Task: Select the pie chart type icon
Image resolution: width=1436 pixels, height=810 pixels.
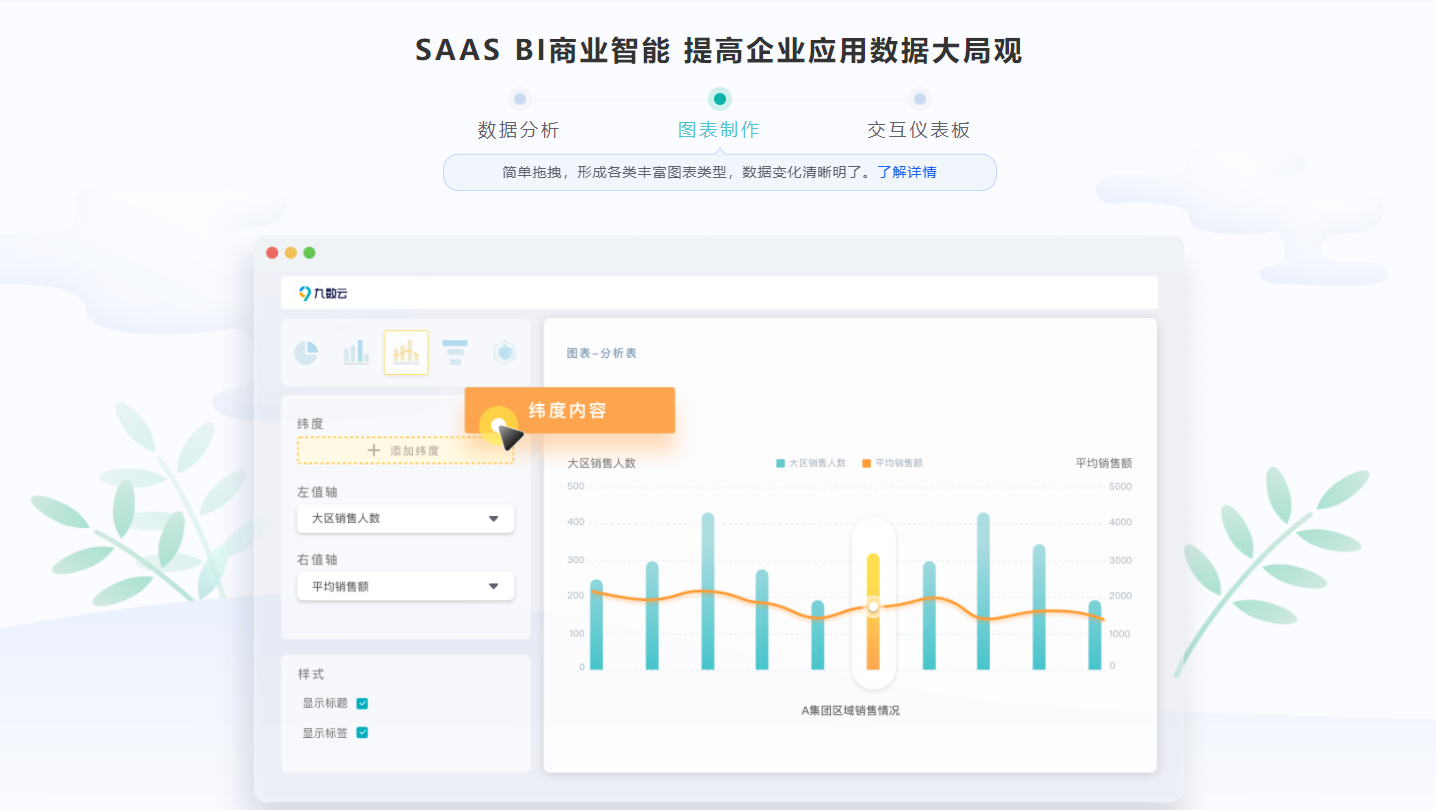Action: tap(306, 352)
